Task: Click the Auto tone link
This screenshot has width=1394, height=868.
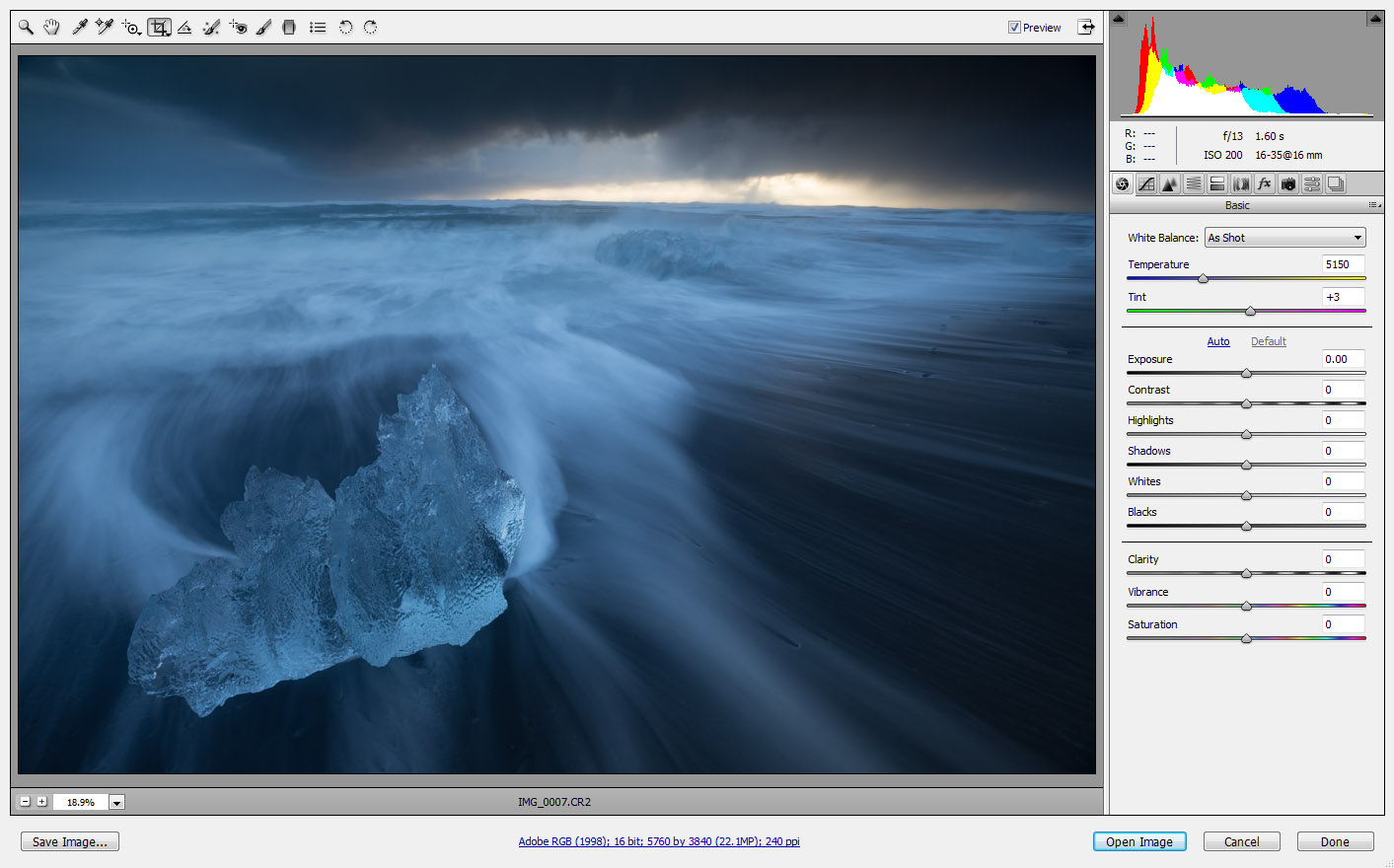Action: (1218, 341)
